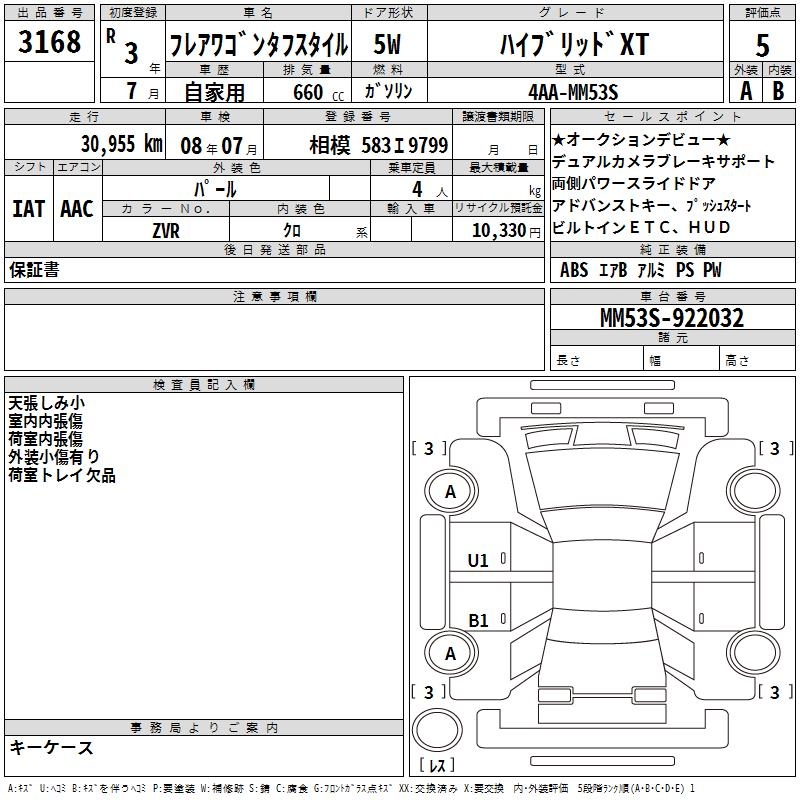Click vehicle history 自家用
This screenshot has height=800, width=800.
(x=214, y=92)
